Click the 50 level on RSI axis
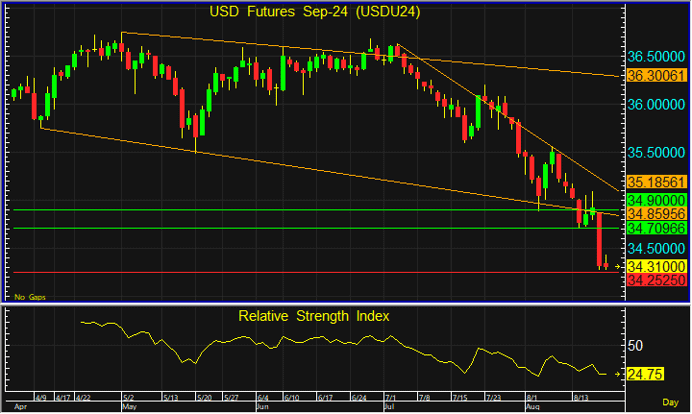The width and height of the screenshot is (692, 414). (636, 345)
